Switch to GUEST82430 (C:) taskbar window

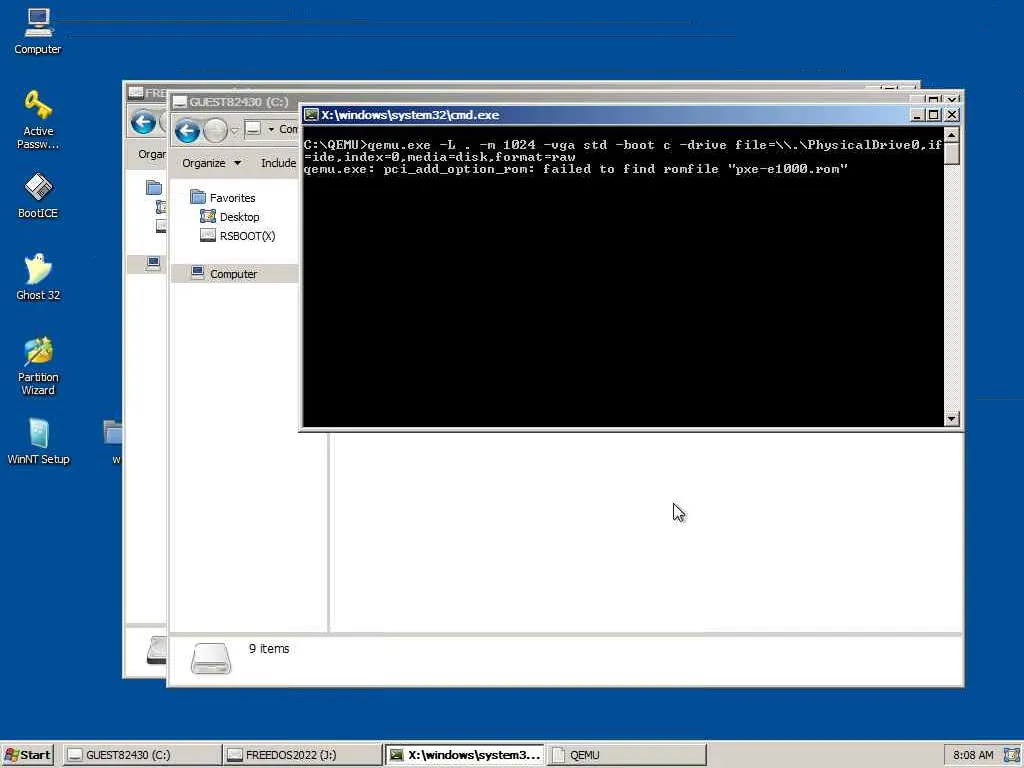[x=142, y=755]
